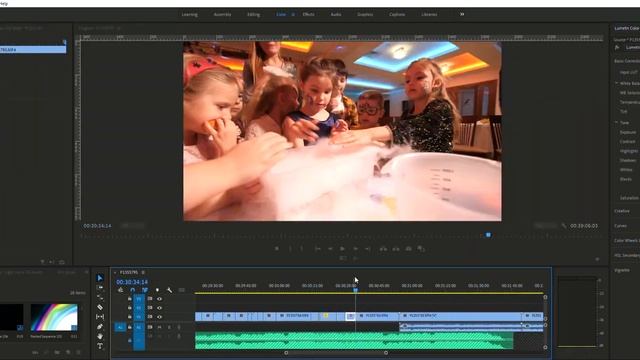Toggle Linked Selection in timeline

[145, 290]
